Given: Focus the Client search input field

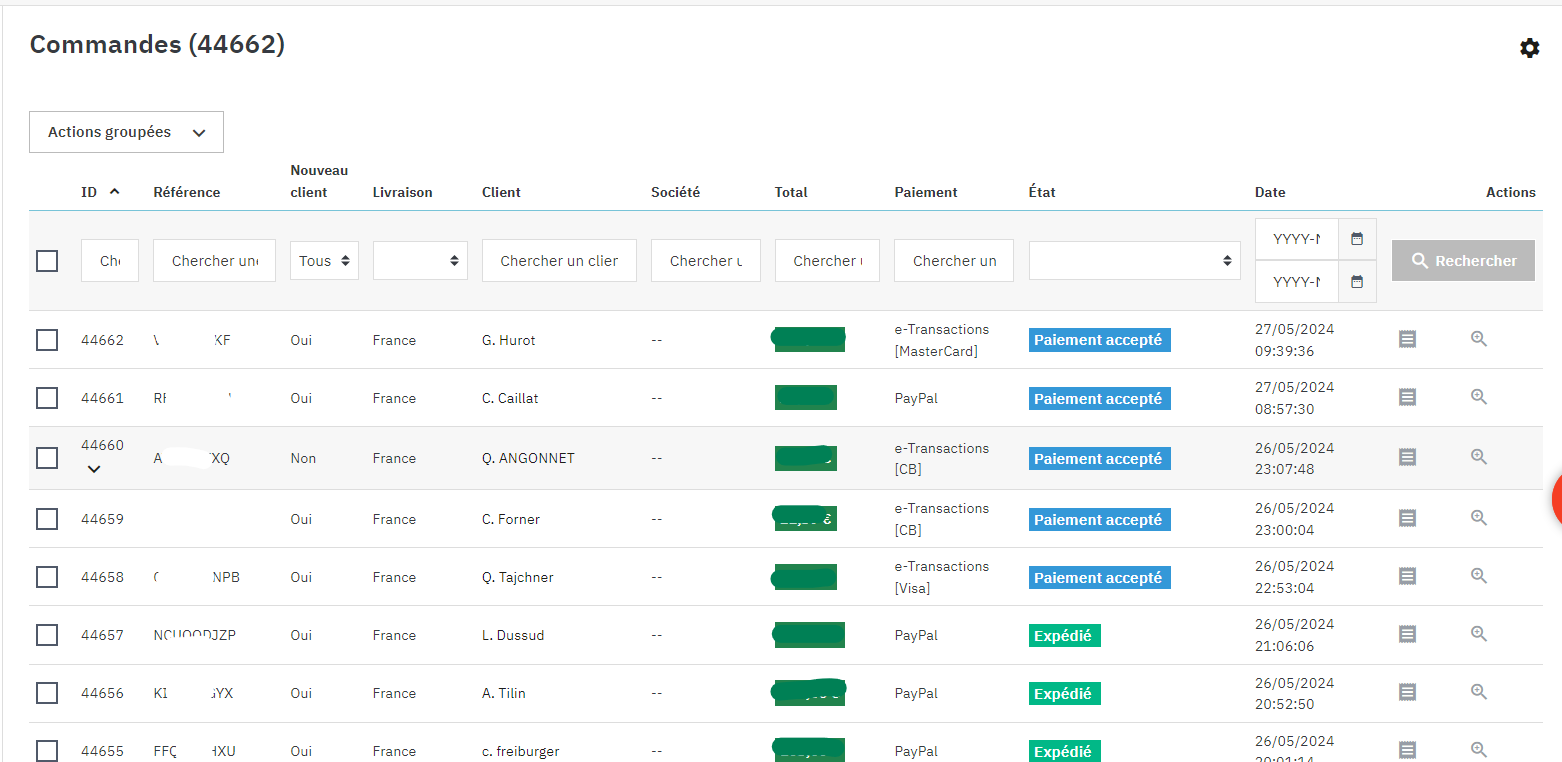Looking at the screenshot, I should click(559, 261).
